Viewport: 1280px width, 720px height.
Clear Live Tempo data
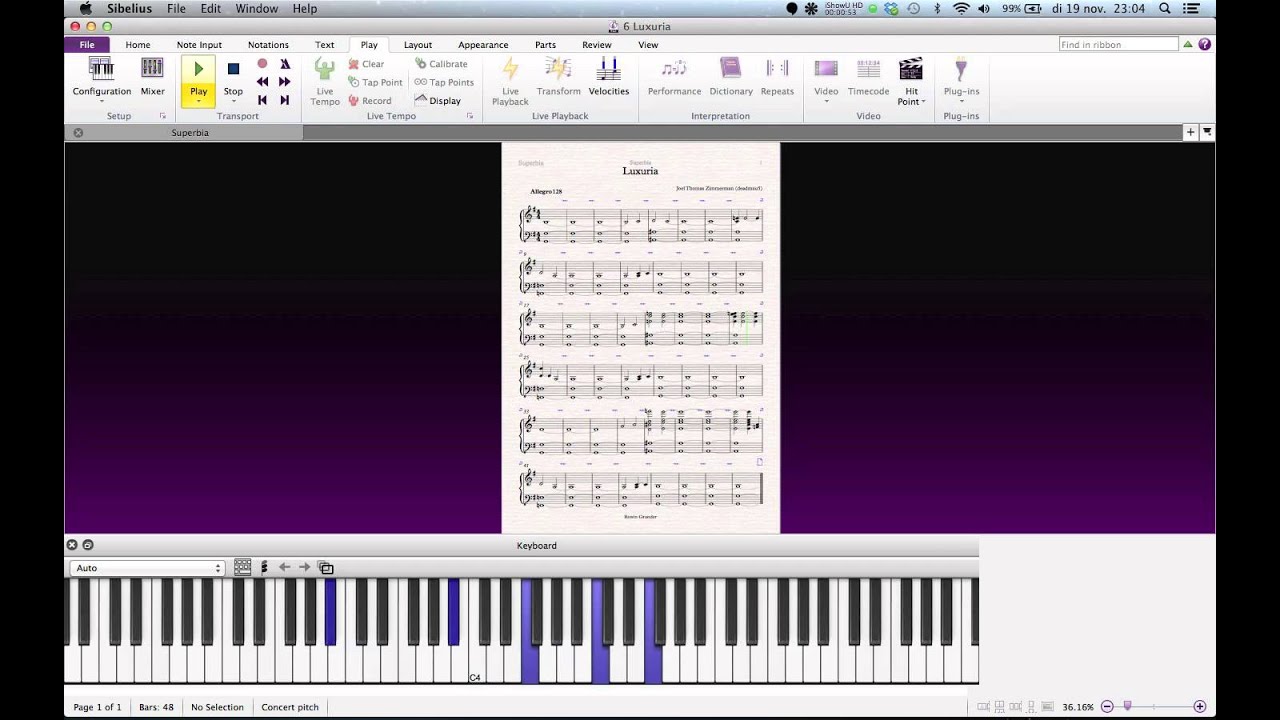point(366,64)
